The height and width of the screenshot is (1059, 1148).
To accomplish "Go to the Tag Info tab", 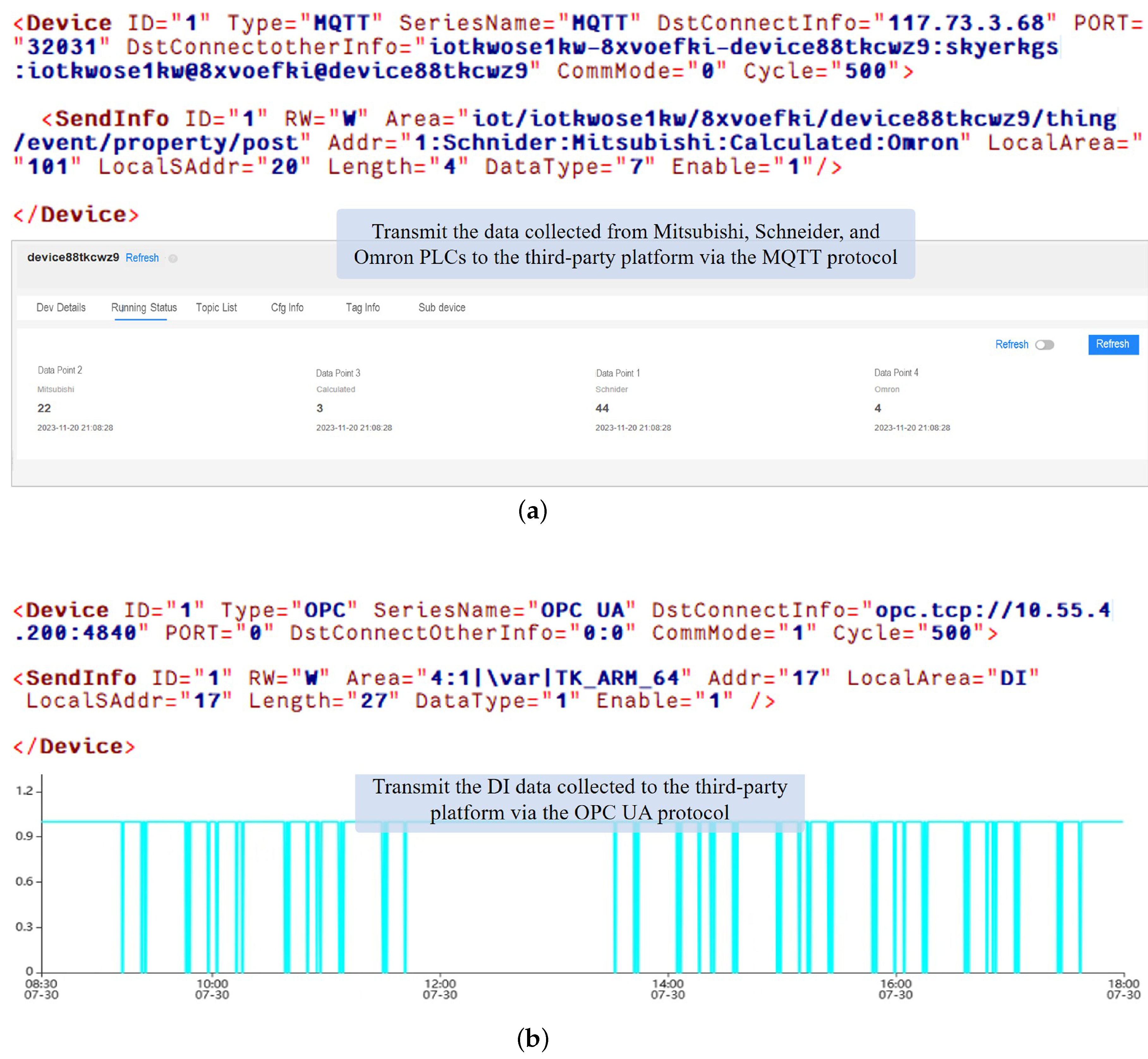I will 363,308.
